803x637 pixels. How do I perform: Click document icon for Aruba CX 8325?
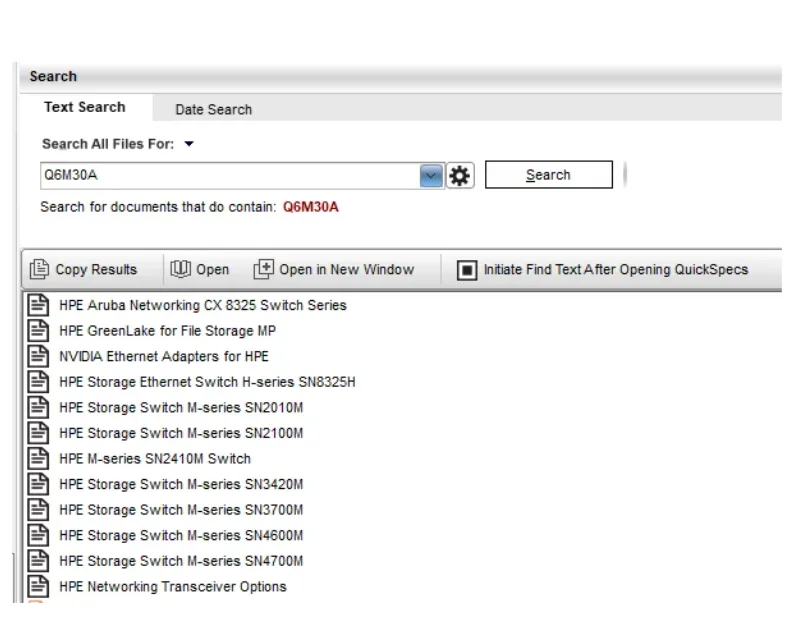pos(38,305)
